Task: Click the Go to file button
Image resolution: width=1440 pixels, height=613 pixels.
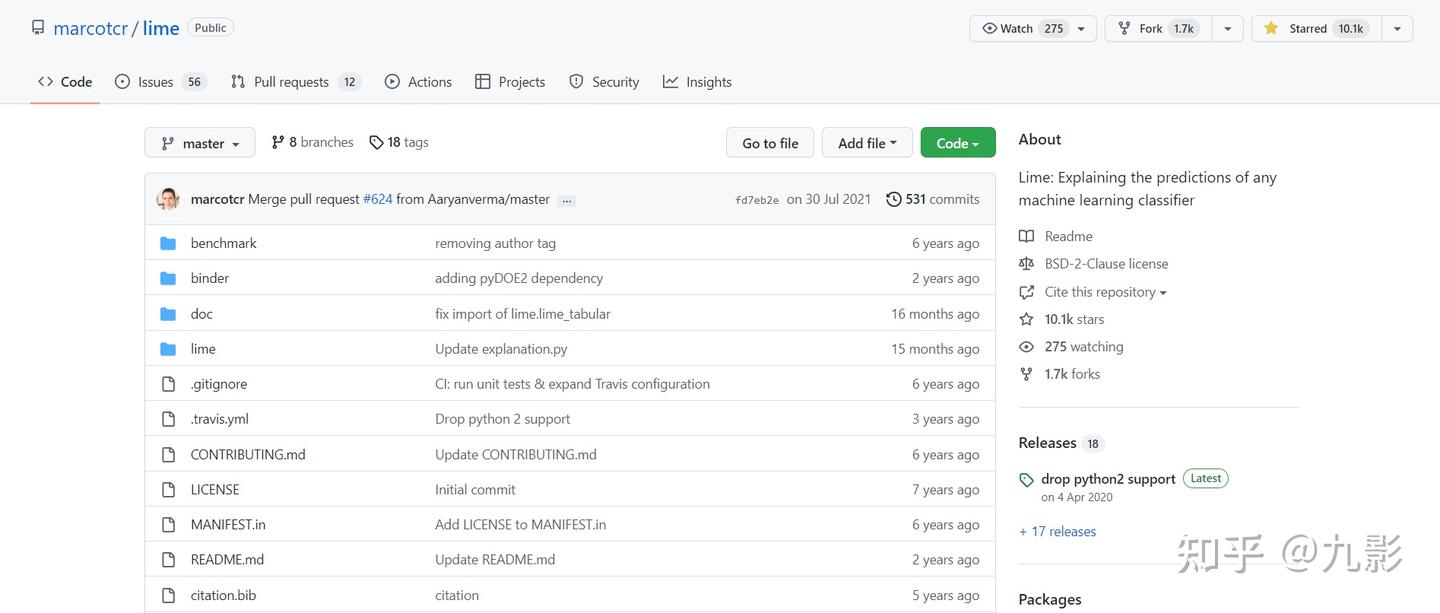Action: point(770,143)
